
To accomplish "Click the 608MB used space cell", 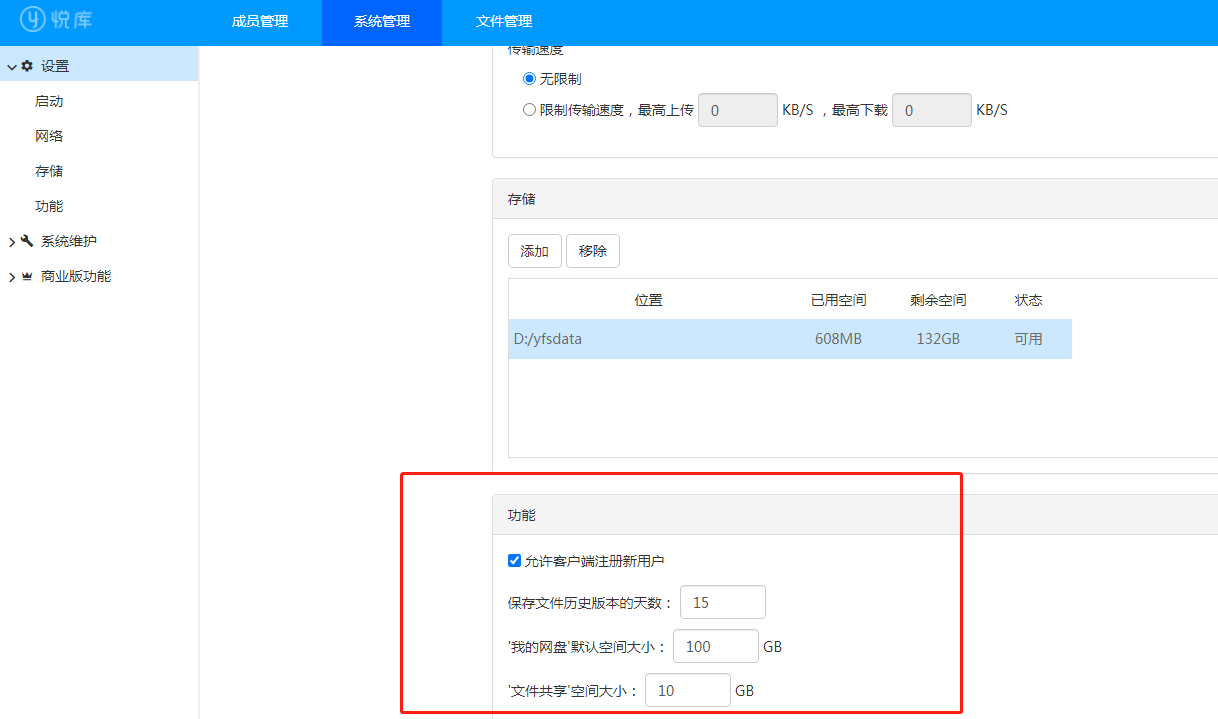I will (x=838, y=339).
